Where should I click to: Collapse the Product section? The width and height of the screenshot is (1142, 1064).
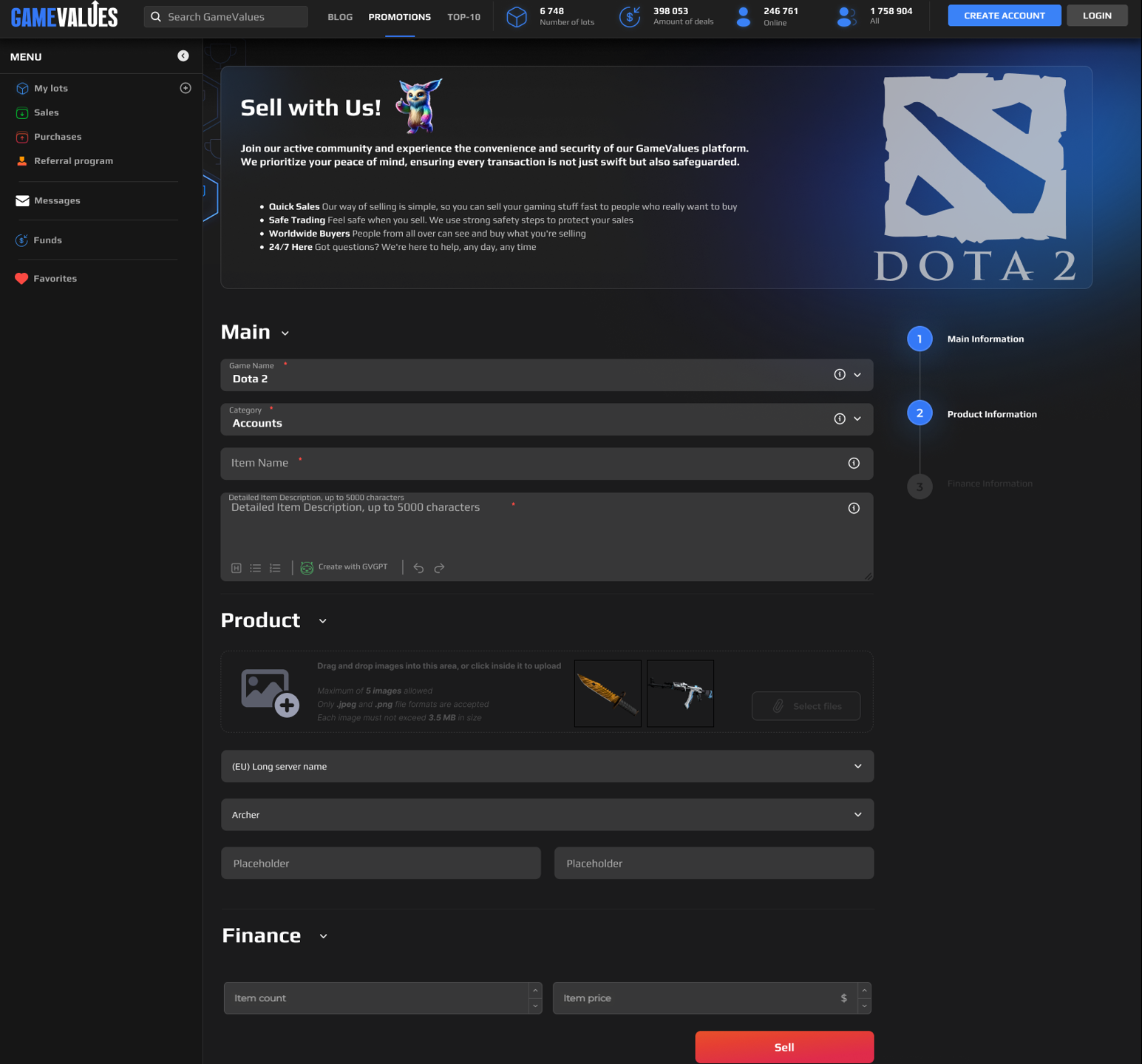pos(323,621)
